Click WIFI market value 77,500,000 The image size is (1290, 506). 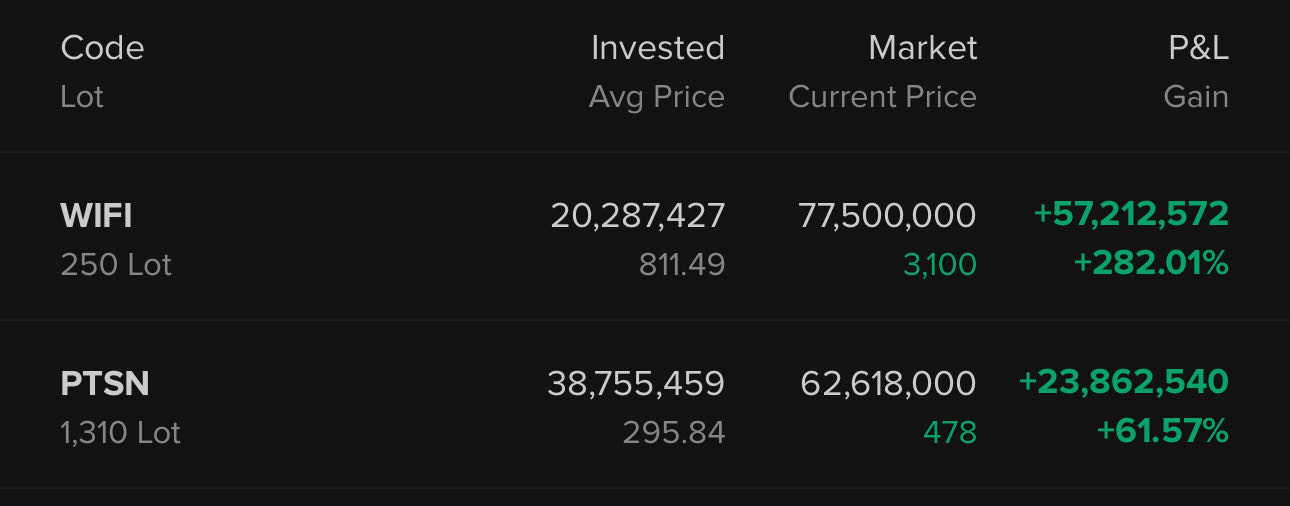click(887, 215)
